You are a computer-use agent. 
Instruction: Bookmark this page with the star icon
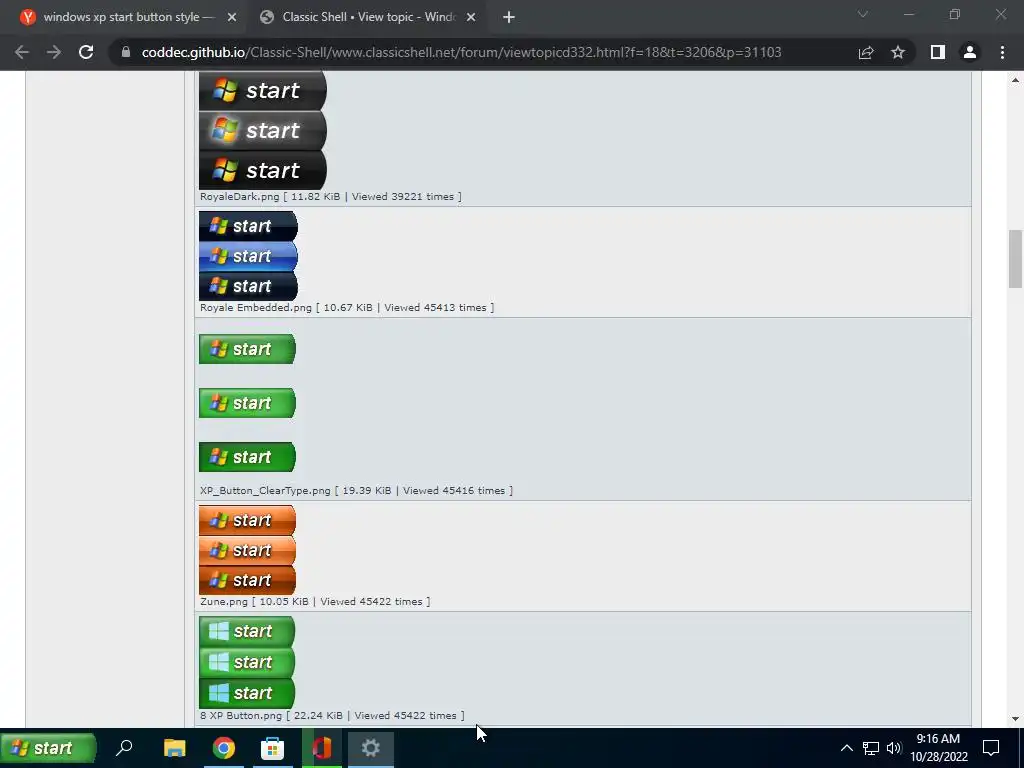[x=898, y=52]
